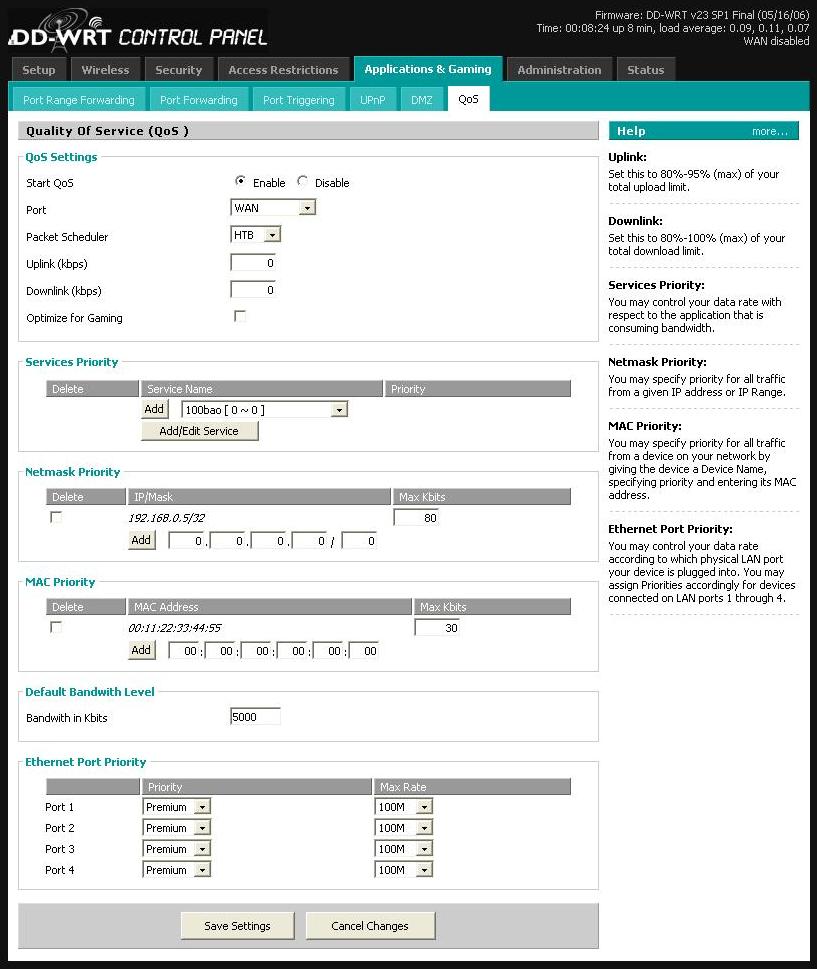Click the second IP octet field in Netmask

[x=227, y=541]
